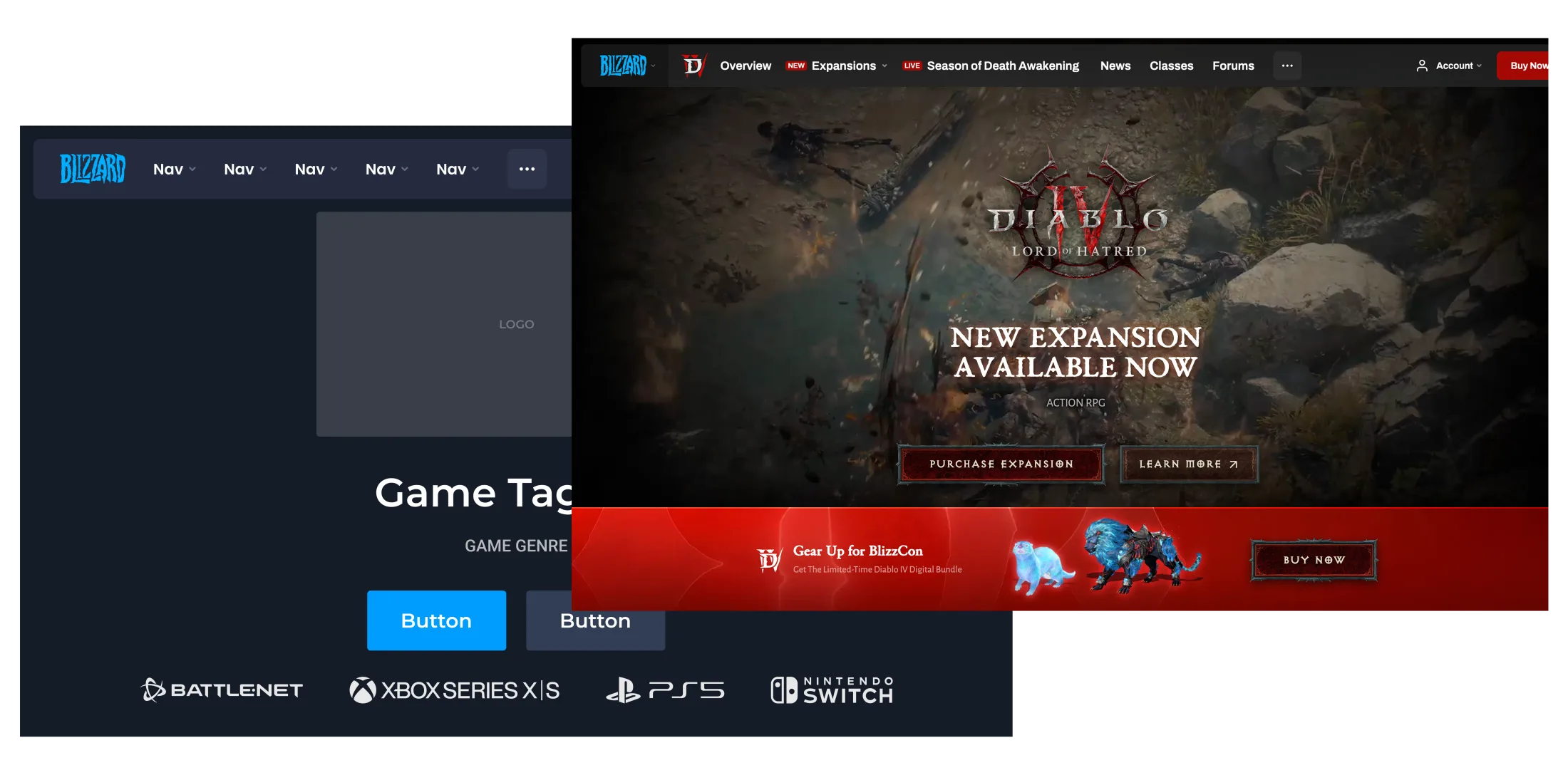Click the 'Game Tag' heading in the wireframe
Viewport: 1568px width, 775px height.
tap(473, 493)
